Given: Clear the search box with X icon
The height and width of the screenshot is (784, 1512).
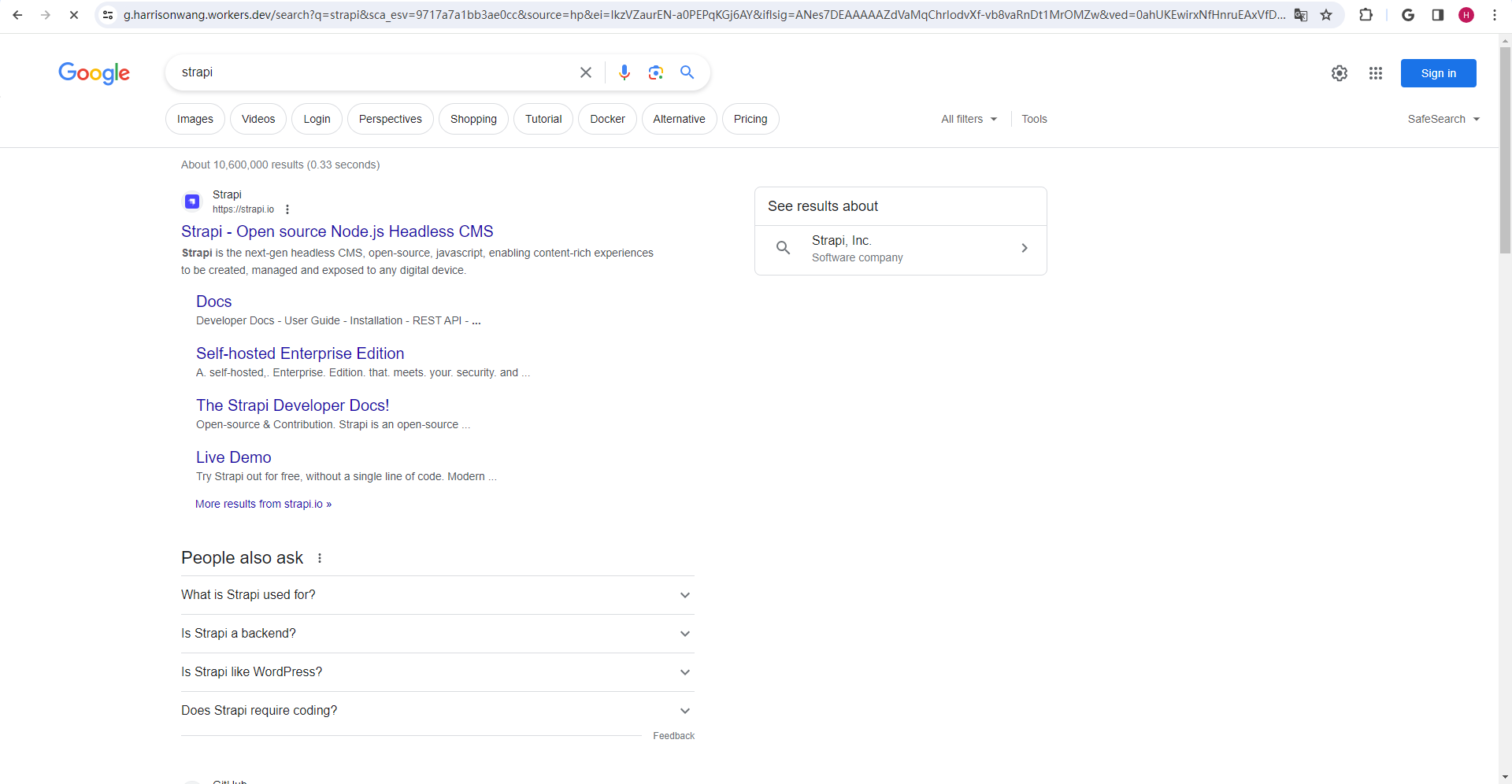Looking at the screenshot, I should pos(585,72).
